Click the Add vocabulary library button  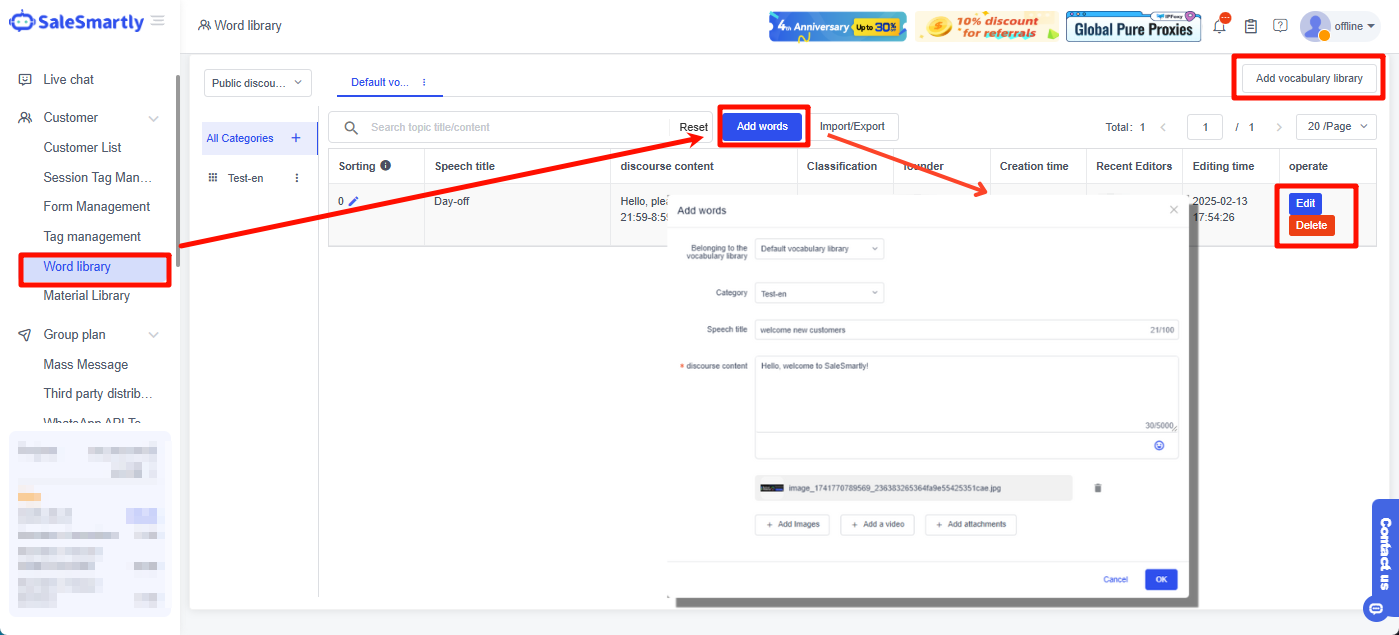pyautogui.click(x=1309, y=78)
